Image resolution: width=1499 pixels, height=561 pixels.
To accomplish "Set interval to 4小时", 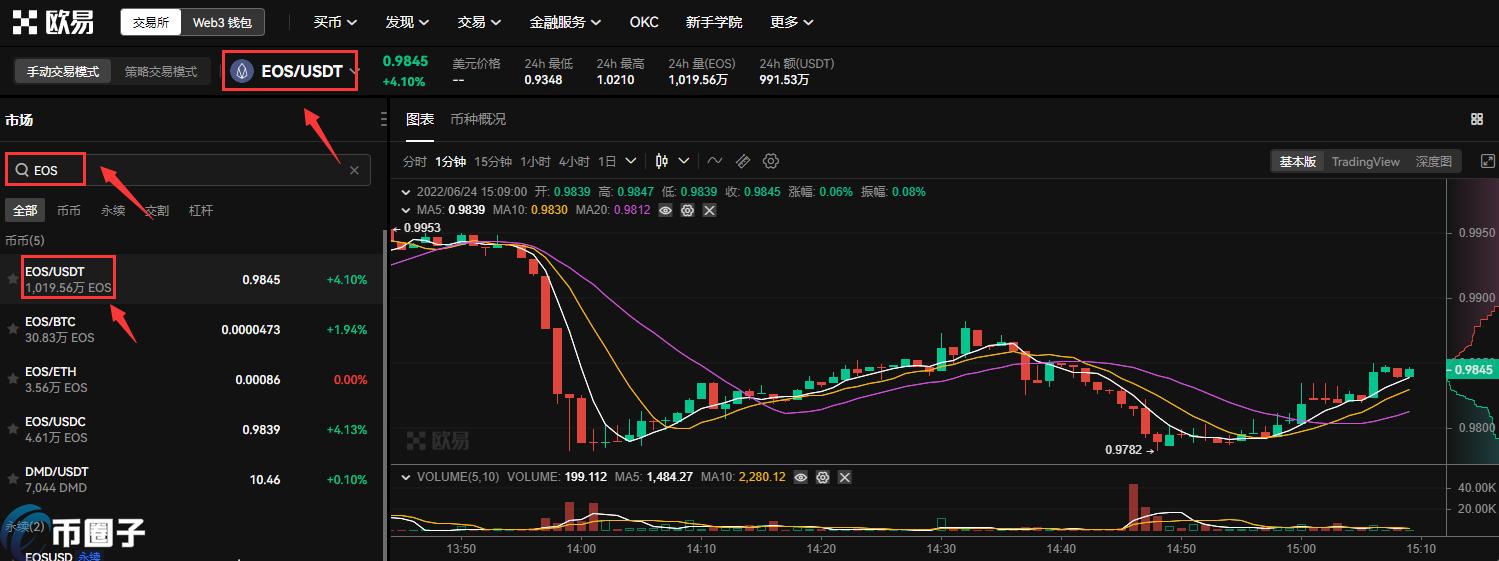I will (574, 161).
